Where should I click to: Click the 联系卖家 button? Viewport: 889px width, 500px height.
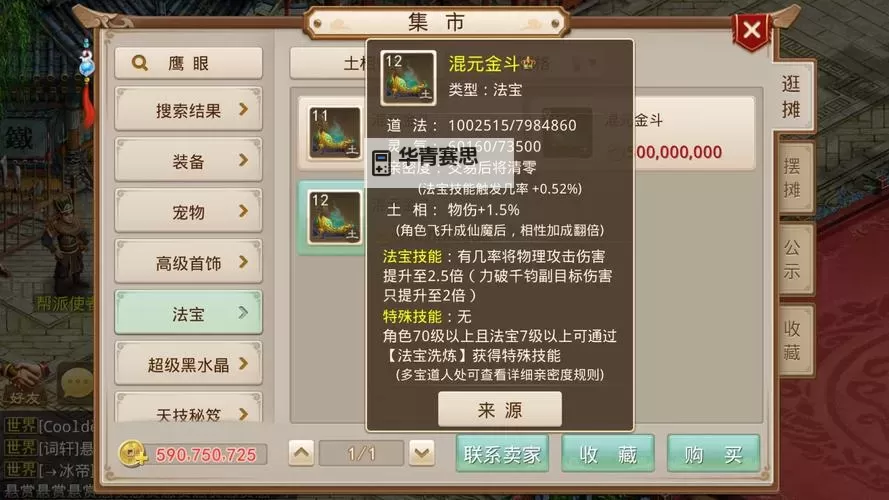[x=502, y=454]
